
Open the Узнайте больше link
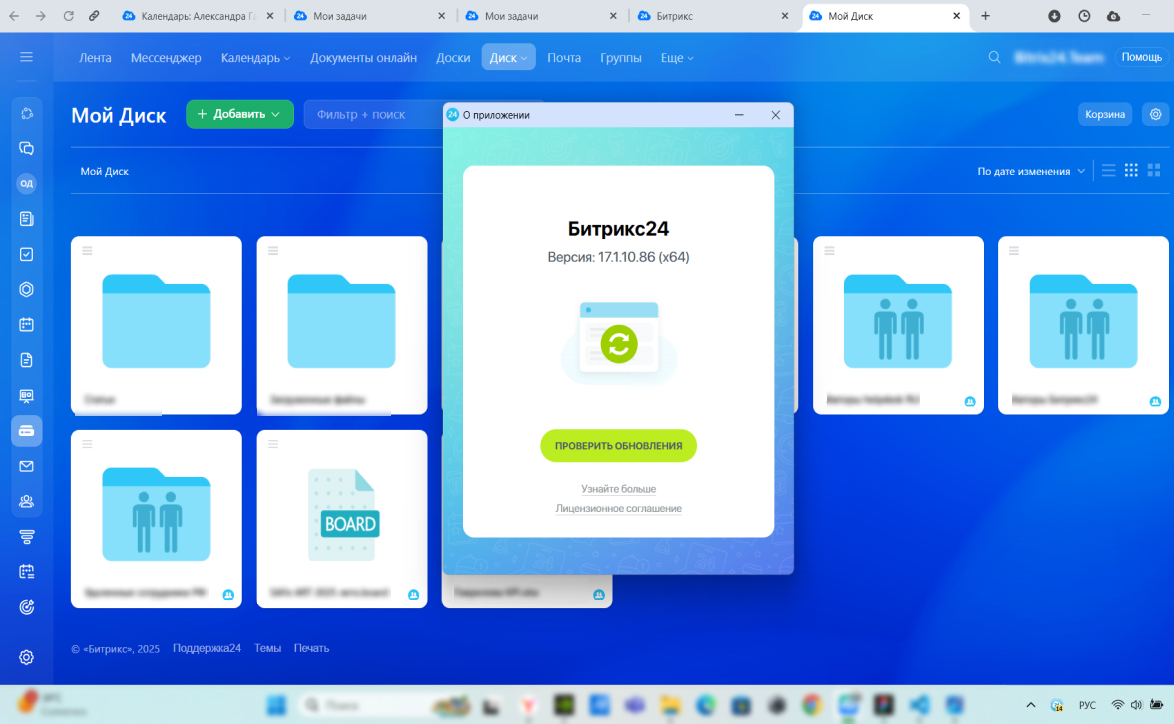(618, 489)
